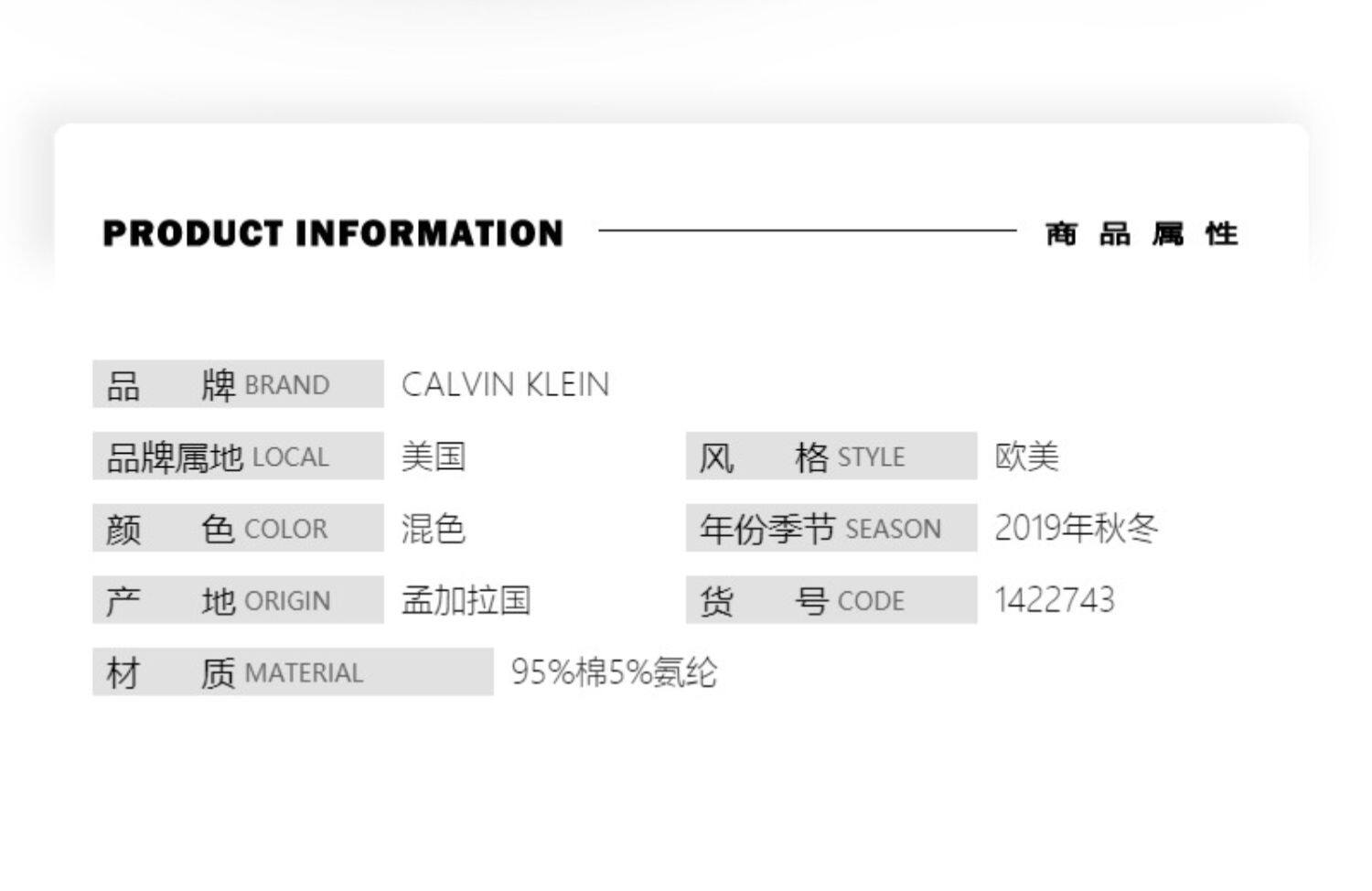Select the 材质 MATERIAL label cell
1372x891 pixels.
click(293, 672)
